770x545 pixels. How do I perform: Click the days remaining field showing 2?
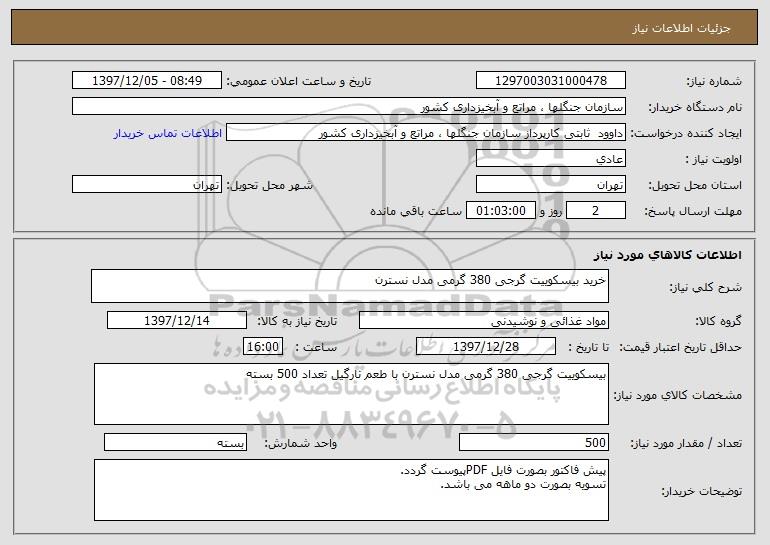tap(596, 210)
